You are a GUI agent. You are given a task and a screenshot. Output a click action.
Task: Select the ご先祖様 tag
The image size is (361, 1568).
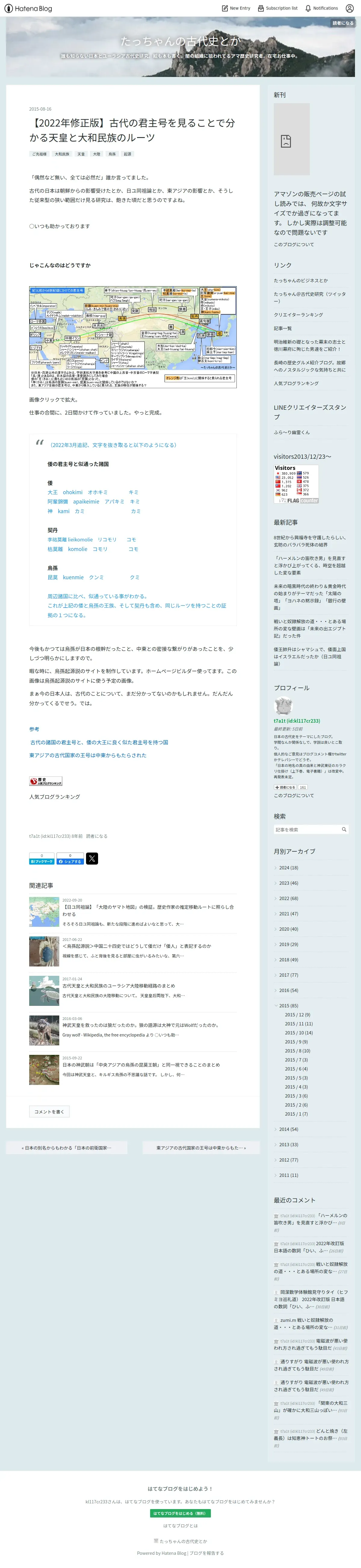coord(39,154)
